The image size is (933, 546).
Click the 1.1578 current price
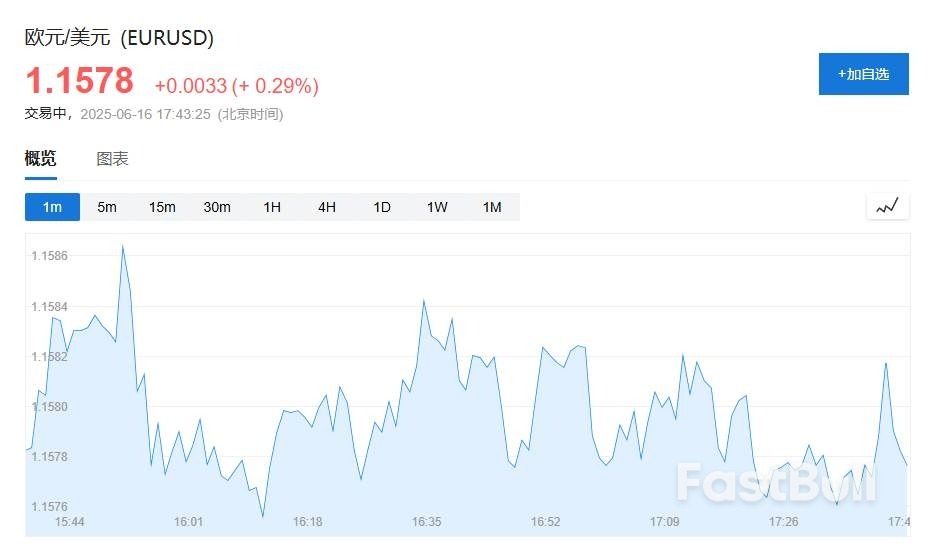click(79, 81)
